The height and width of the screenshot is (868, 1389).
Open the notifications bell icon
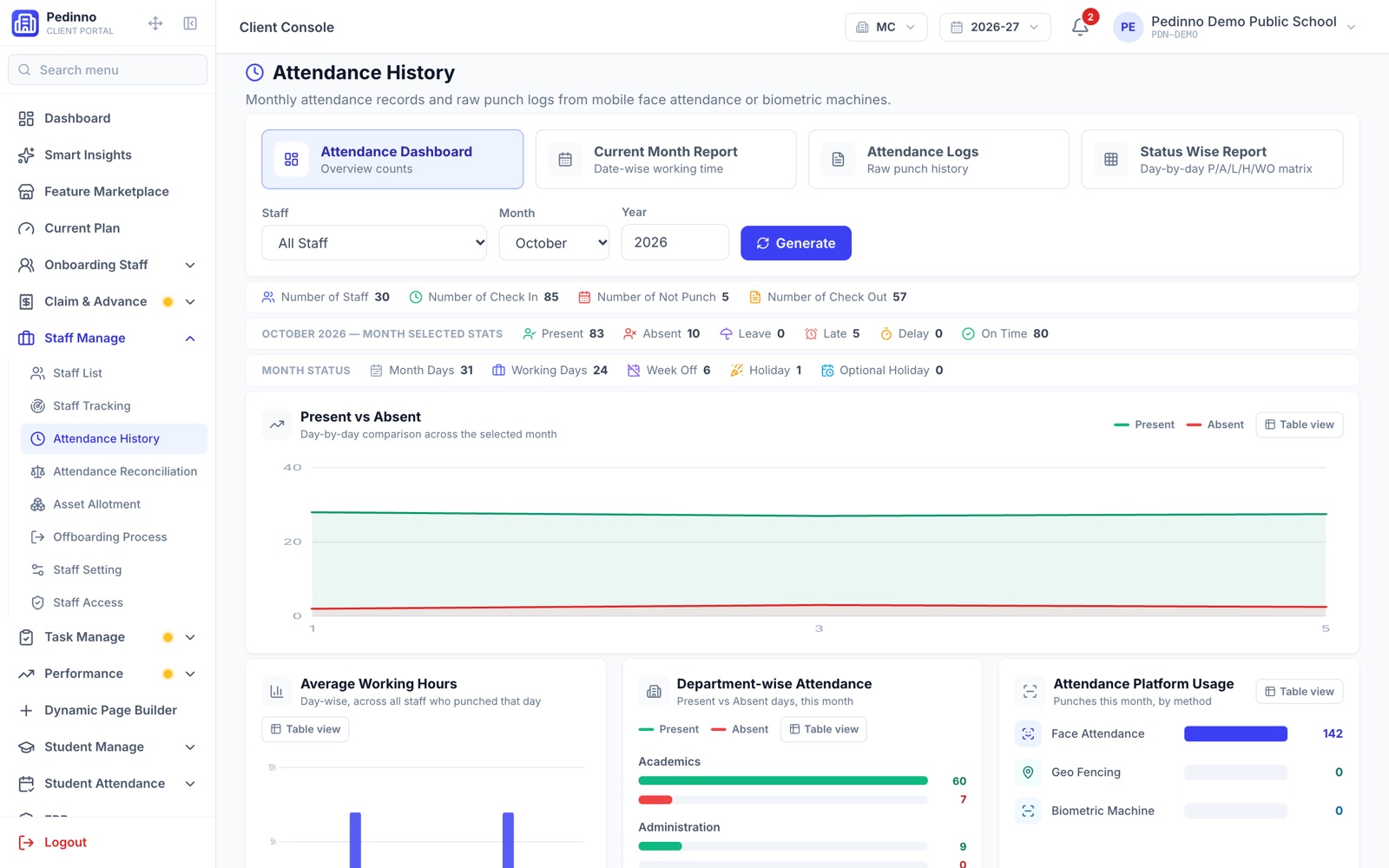tap(1080, 27)
